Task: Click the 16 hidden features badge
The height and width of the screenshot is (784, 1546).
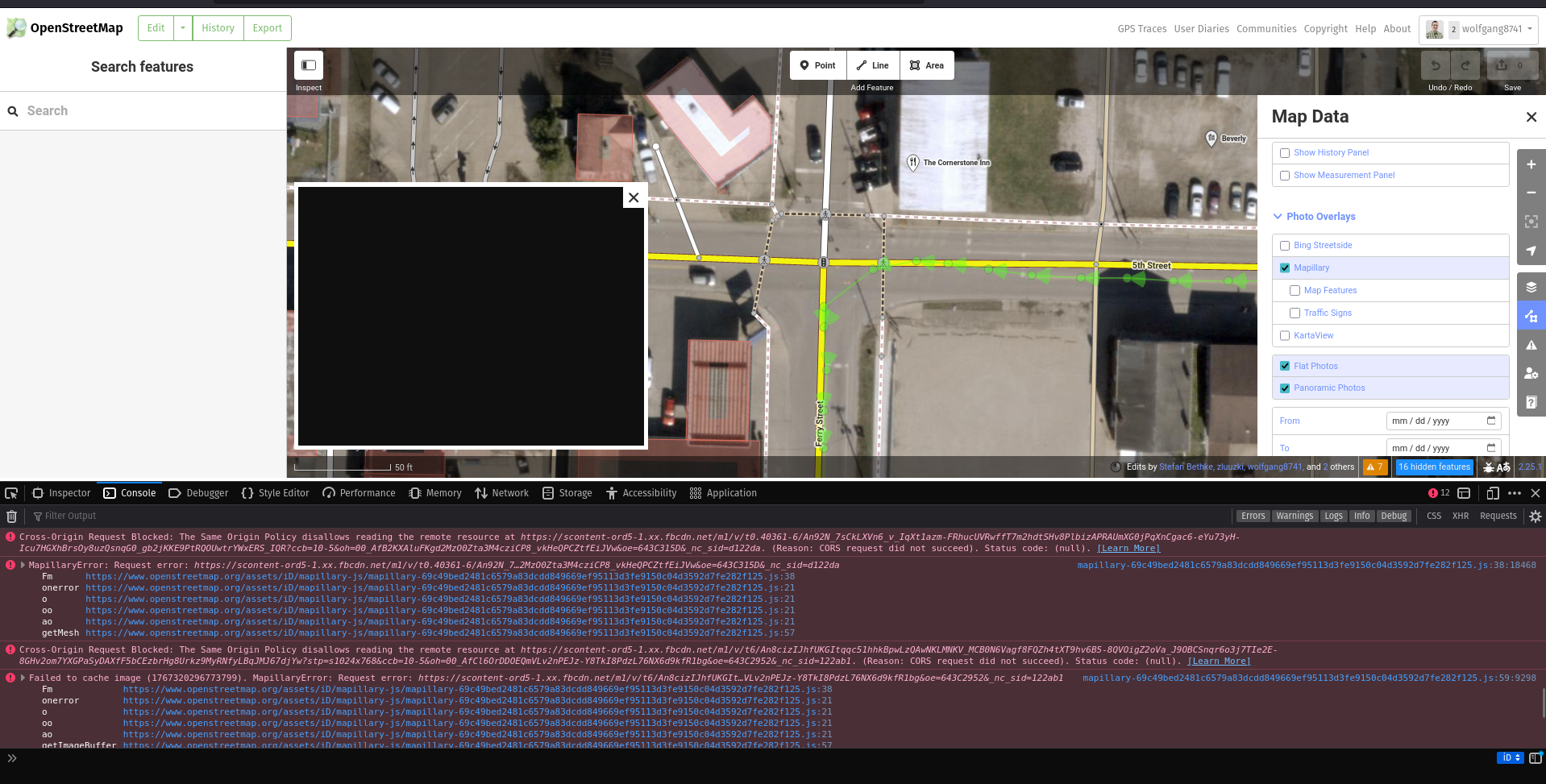Action: click(1433, 467)
